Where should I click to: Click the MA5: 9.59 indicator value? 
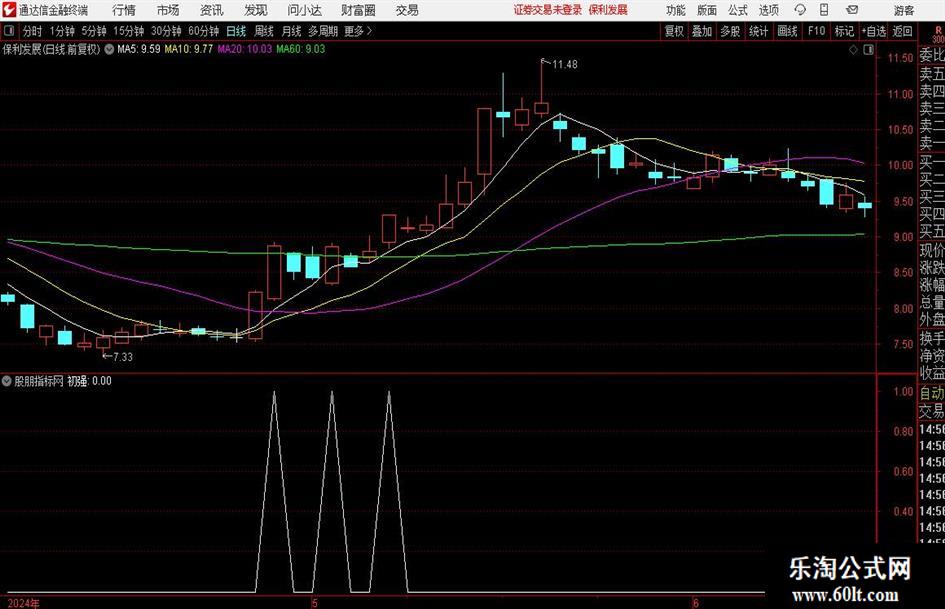tap(139, 49)
